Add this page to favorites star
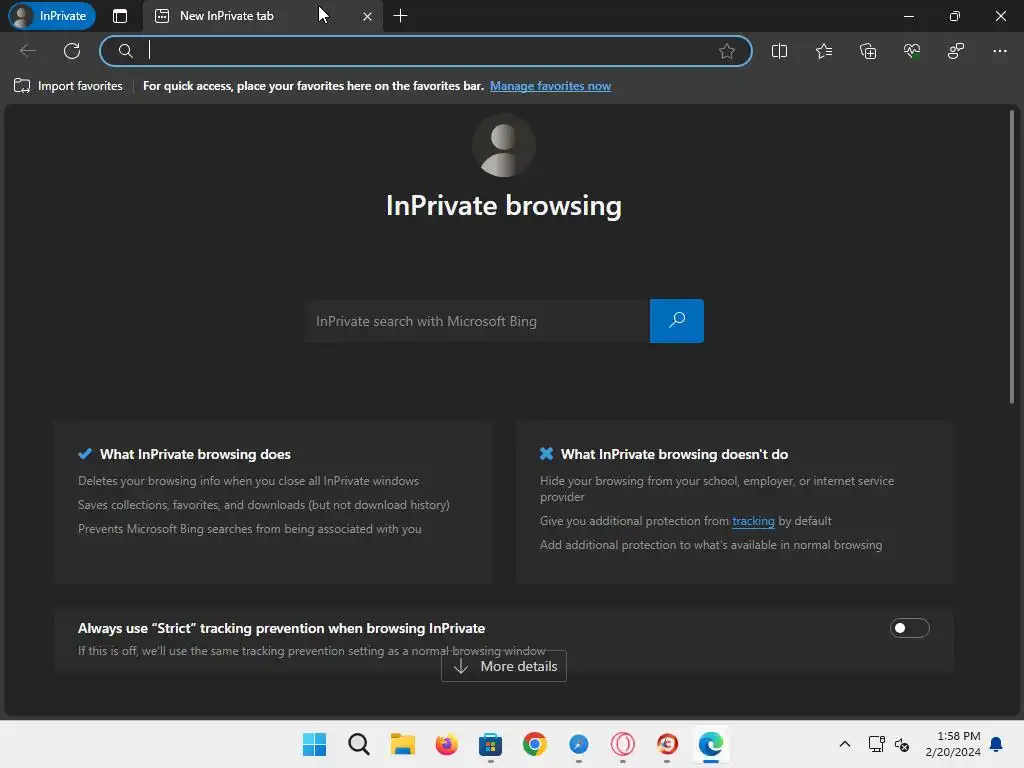Image resolution: width=1024 pixels, height=768 pixels. coord(726,51)
